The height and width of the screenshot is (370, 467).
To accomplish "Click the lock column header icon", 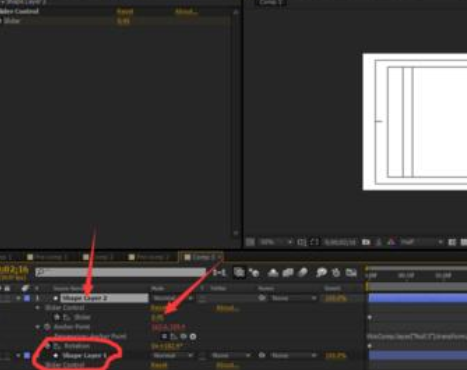I will 7,288.
